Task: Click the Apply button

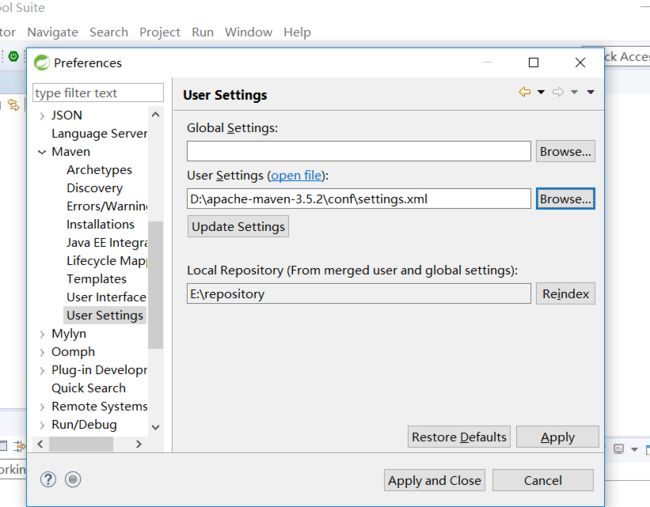Action: tap(558, 437)
